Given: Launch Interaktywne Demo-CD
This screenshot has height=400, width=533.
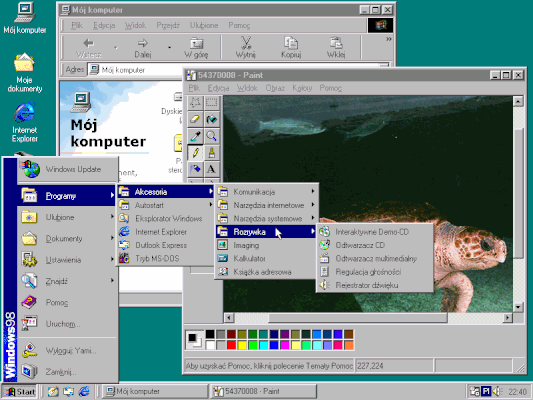Looking at the screenshot, I should click(375, 232).
